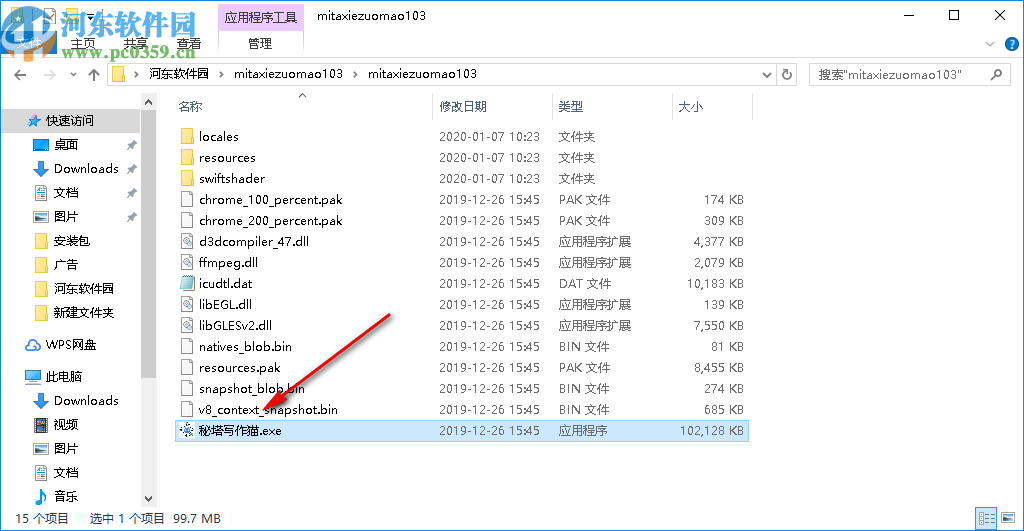Viewport: 1024px width, 531px height.
Task: Open 桌面 in quick access
Action: click(66, 144)
